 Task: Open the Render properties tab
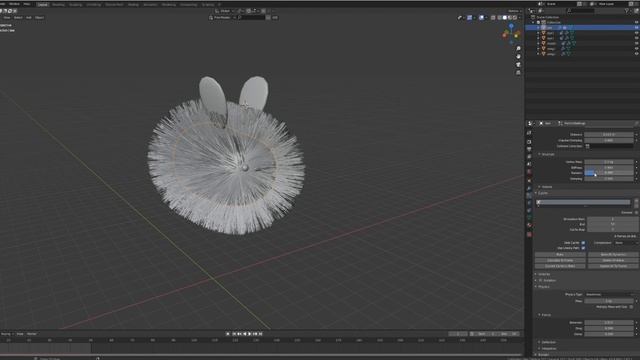point(529,142)
